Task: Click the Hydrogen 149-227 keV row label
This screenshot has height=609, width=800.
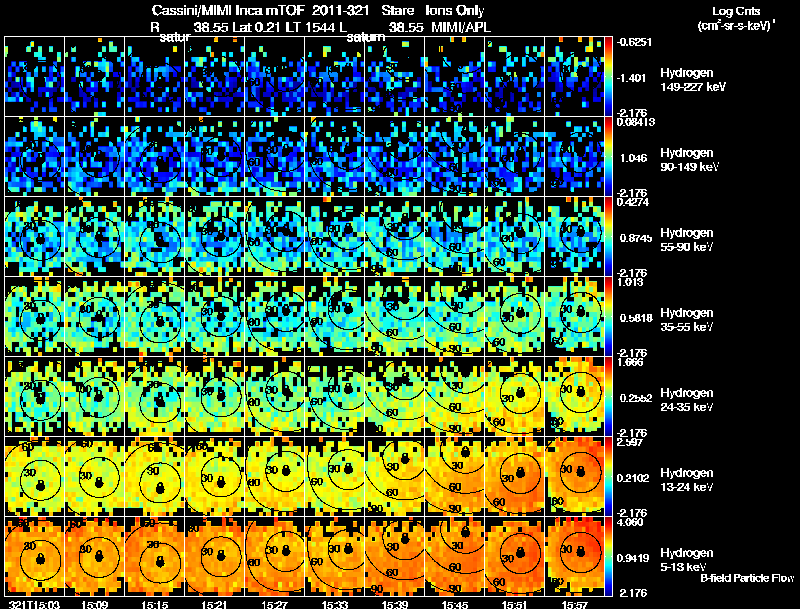Action: pyautogui.click(x=692, y=80)
